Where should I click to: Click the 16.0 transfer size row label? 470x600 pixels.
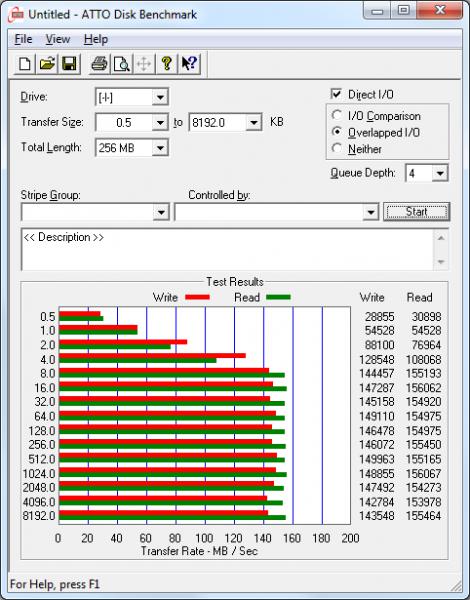pos(45,388)
